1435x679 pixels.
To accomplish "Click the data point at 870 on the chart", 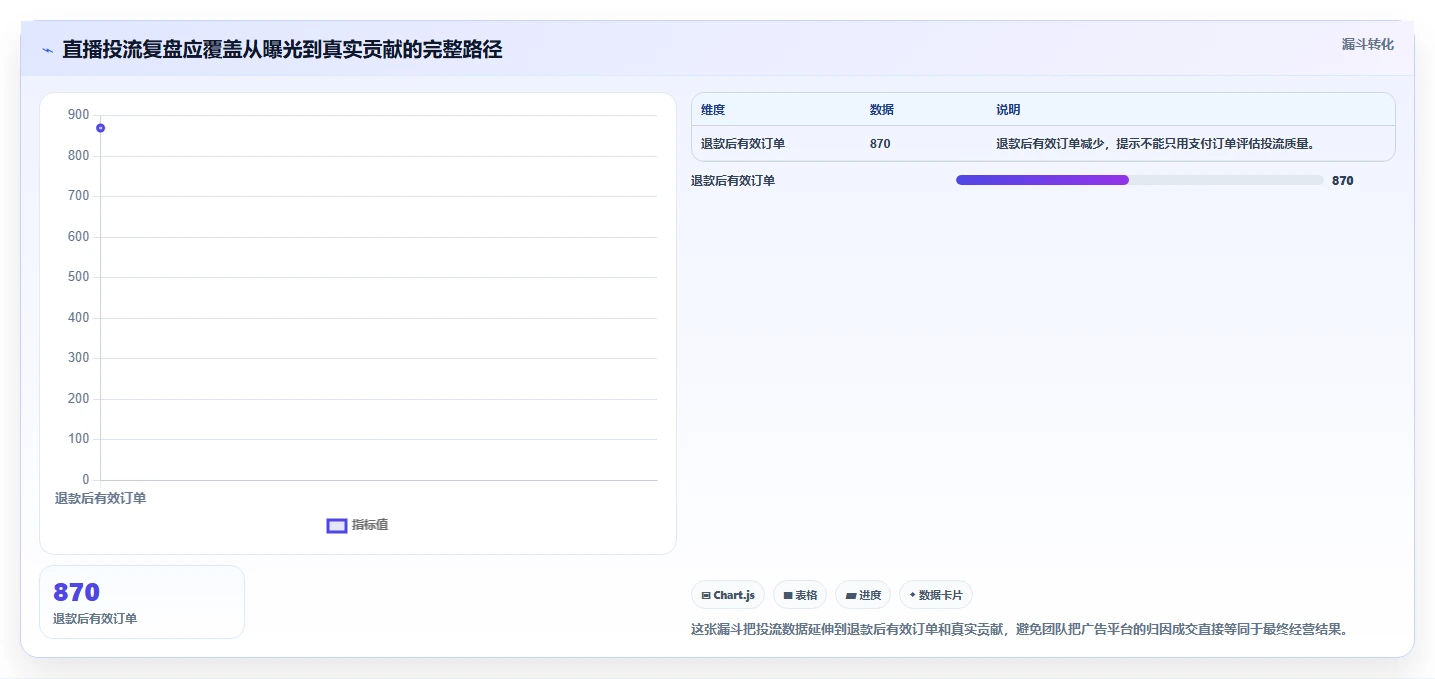I will (101, 128).
